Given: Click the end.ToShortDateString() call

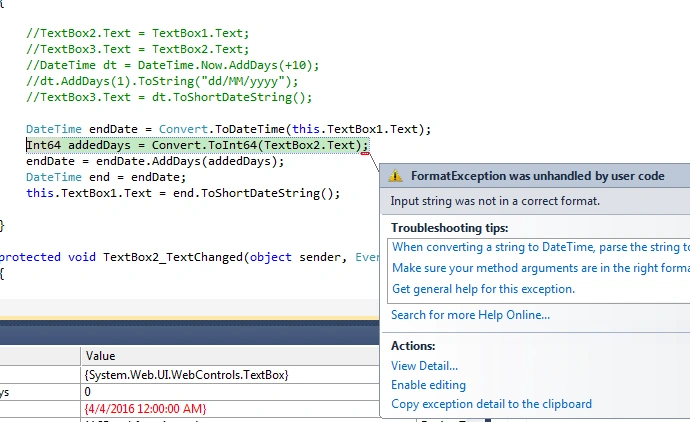Looking at the screenshot, I should (x=254, y=193).
